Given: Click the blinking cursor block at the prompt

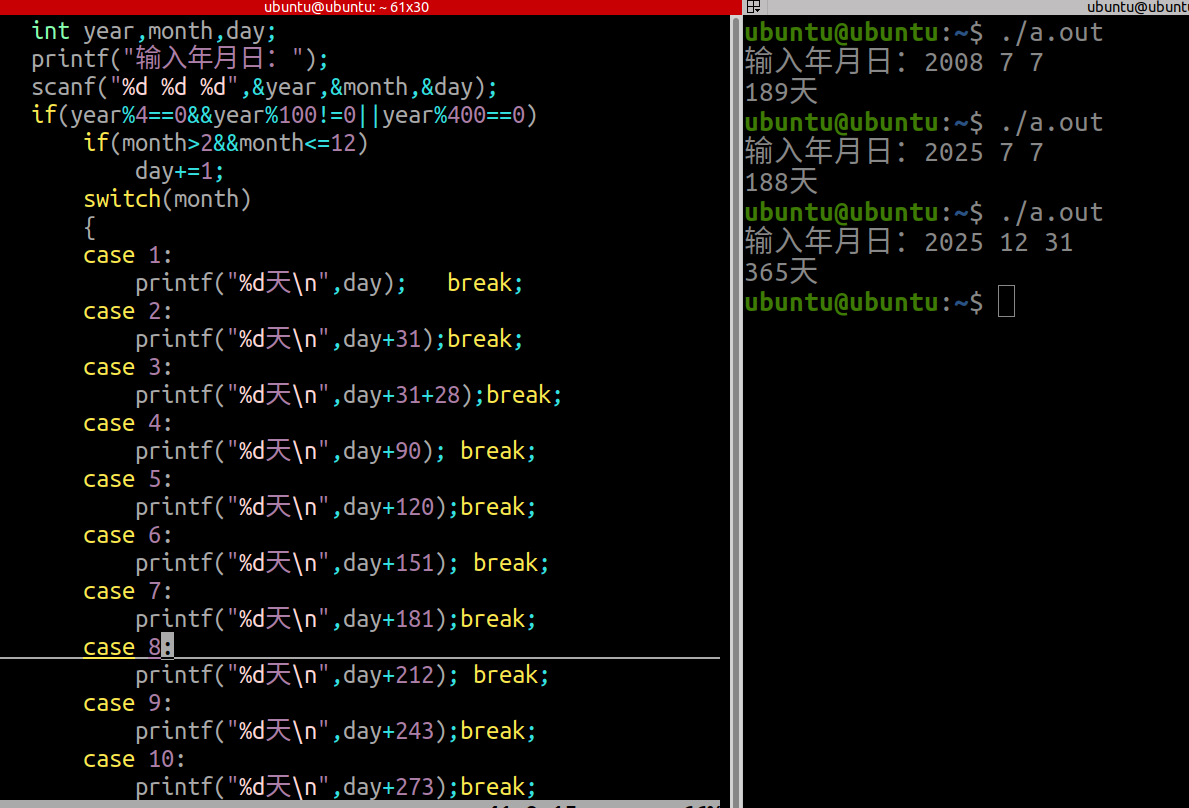Looking at the screenshot, I should 1006,301.
